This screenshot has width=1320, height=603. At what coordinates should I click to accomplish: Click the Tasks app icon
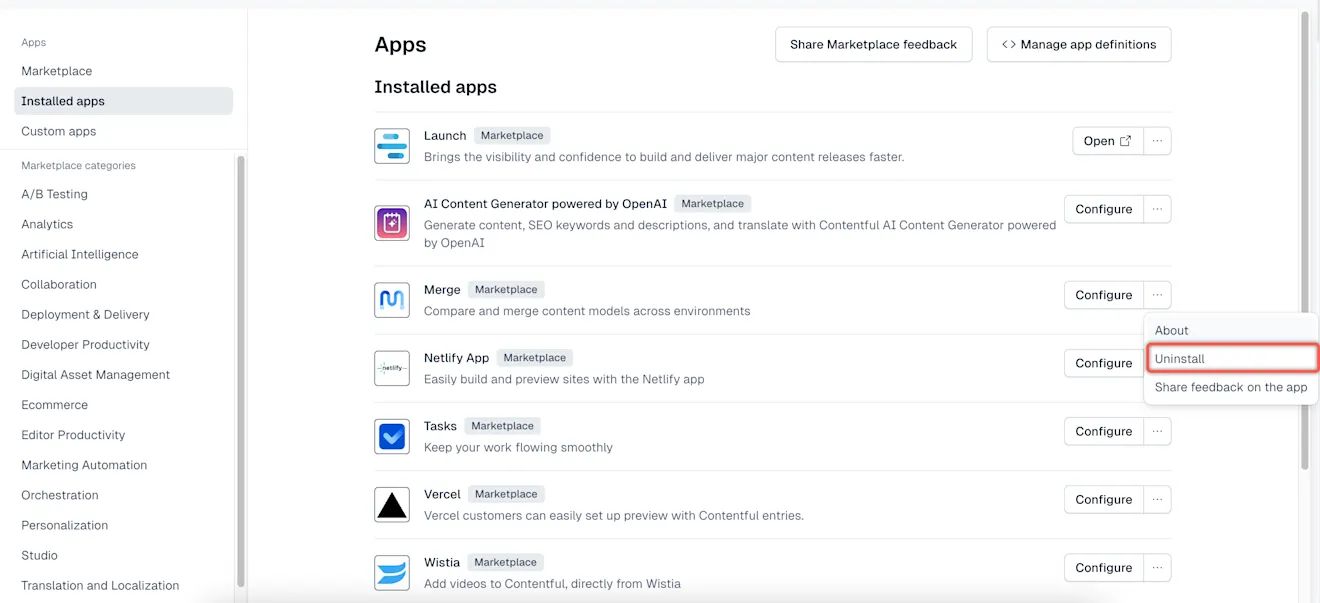[x=392, y=436]
